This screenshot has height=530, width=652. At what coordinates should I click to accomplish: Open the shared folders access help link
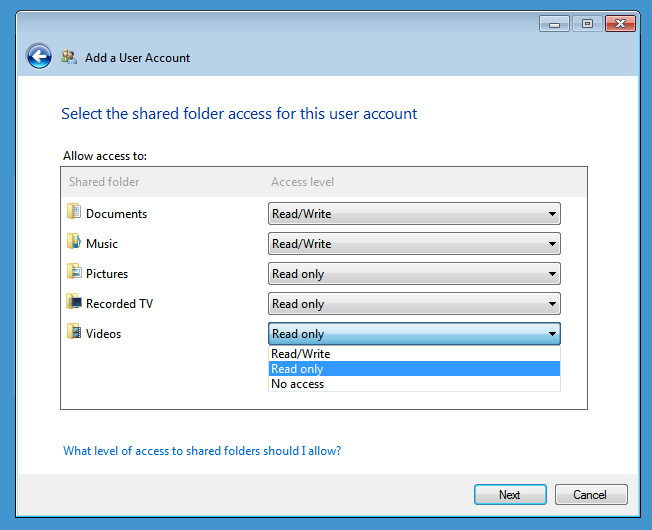202,451
